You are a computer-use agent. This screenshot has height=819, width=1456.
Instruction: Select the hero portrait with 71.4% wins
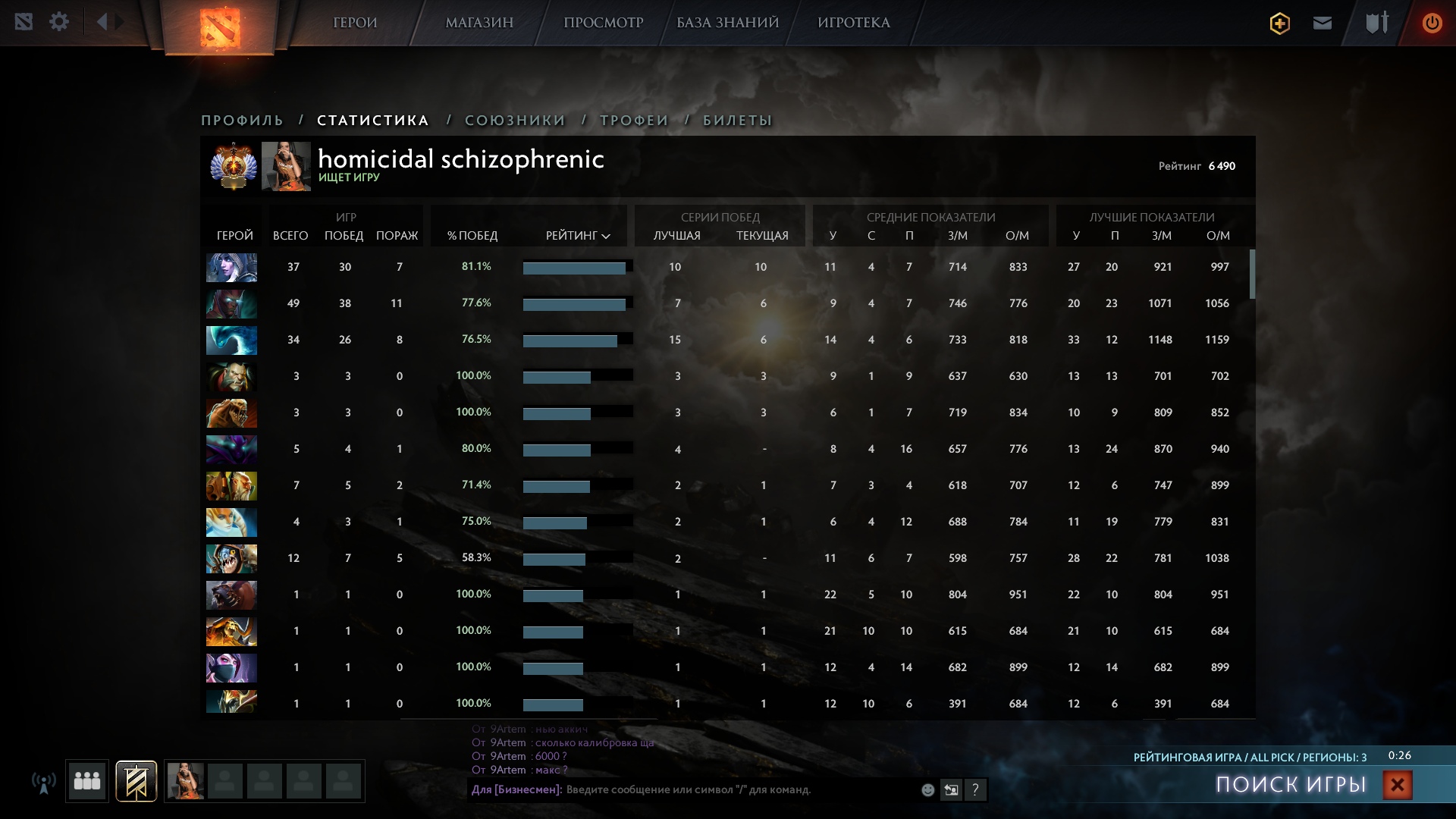[231, 486]
